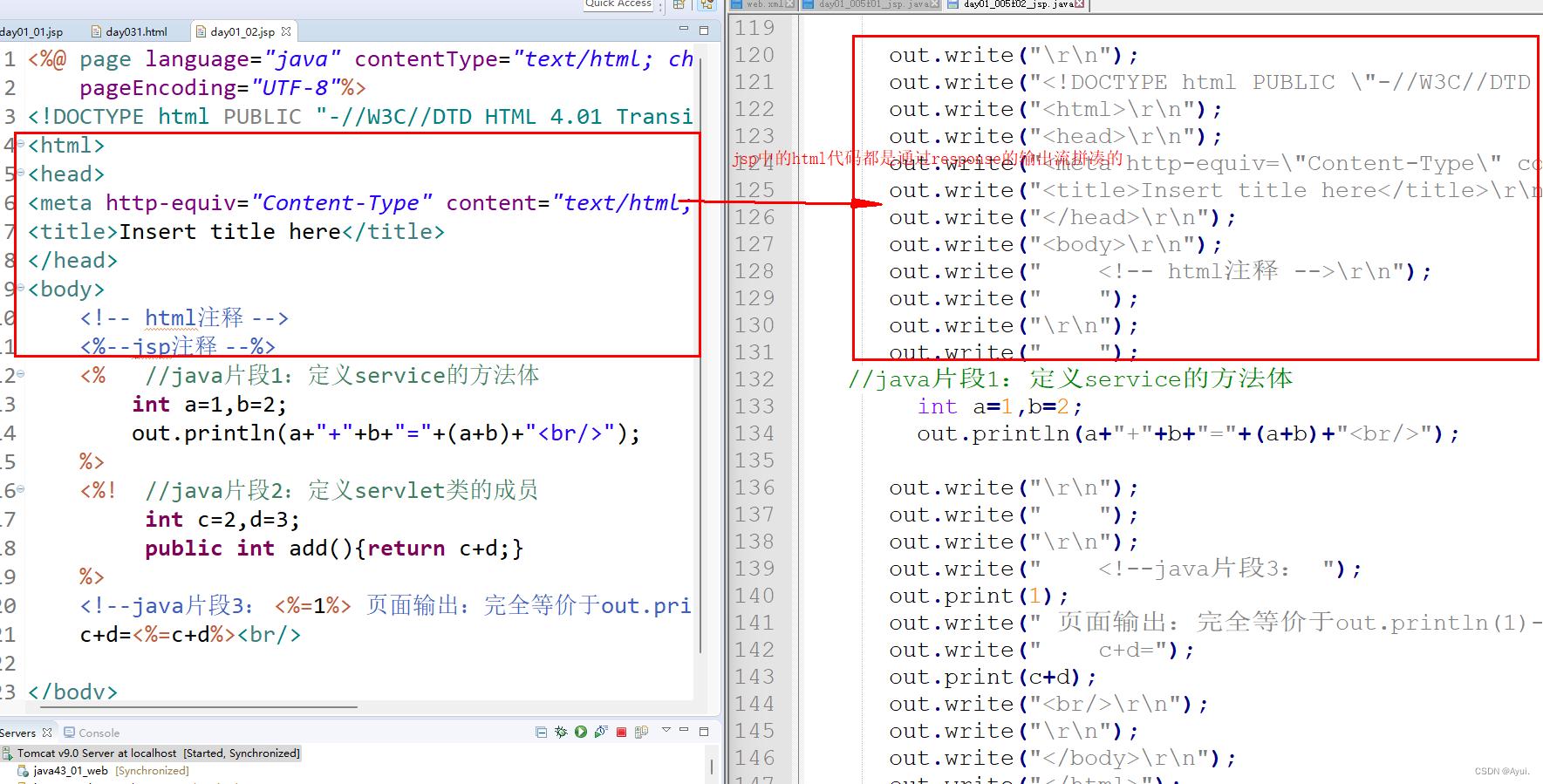Open the day01_005f01_jsp.java tab
This screenshot has width=1543, height=784.
[873, 4]
